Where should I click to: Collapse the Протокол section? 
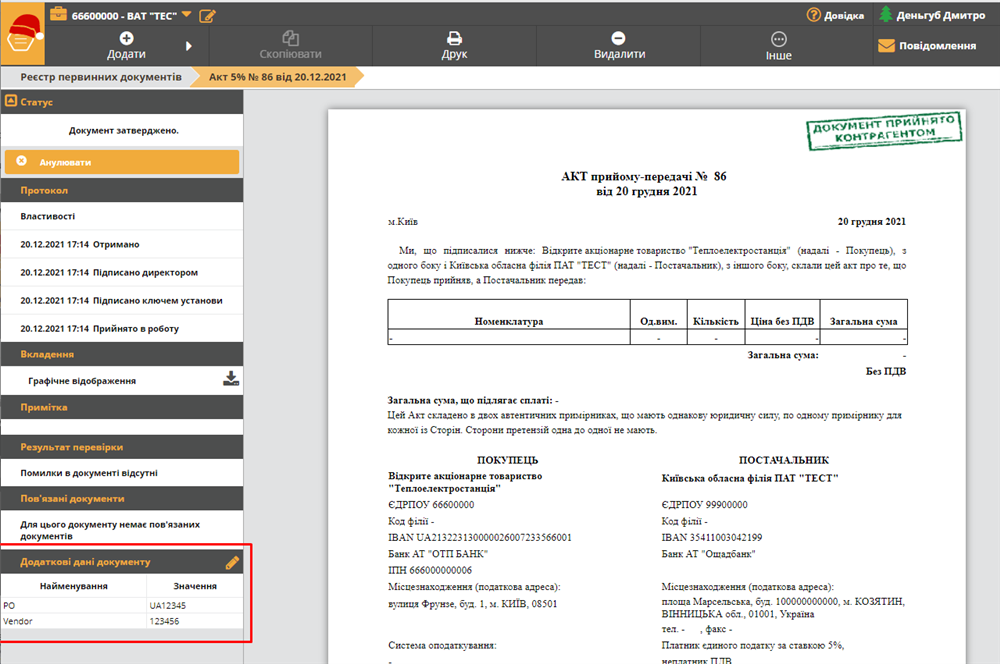122,190
